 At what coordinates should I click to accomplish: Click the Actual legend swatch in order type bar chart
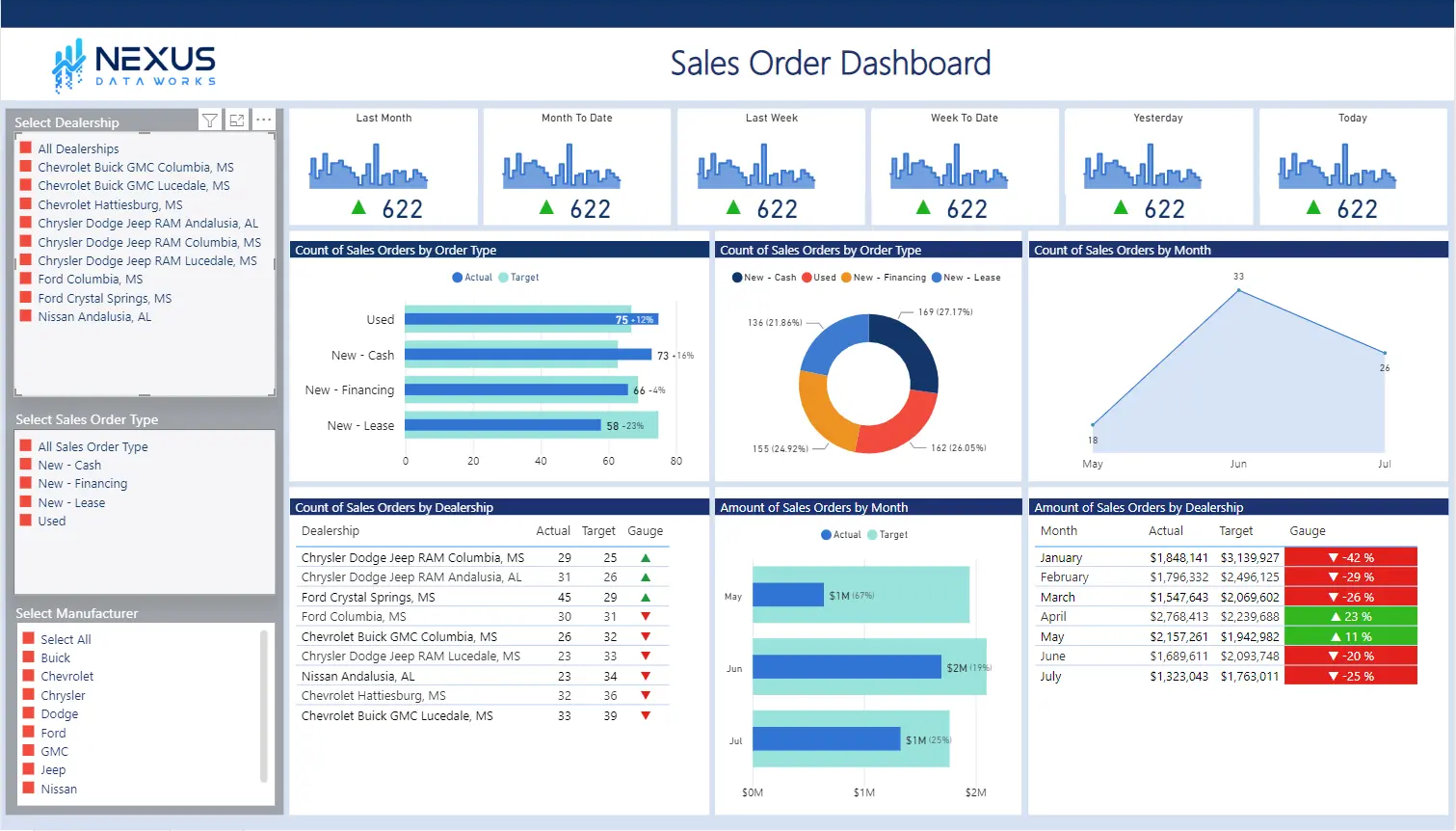457,278
